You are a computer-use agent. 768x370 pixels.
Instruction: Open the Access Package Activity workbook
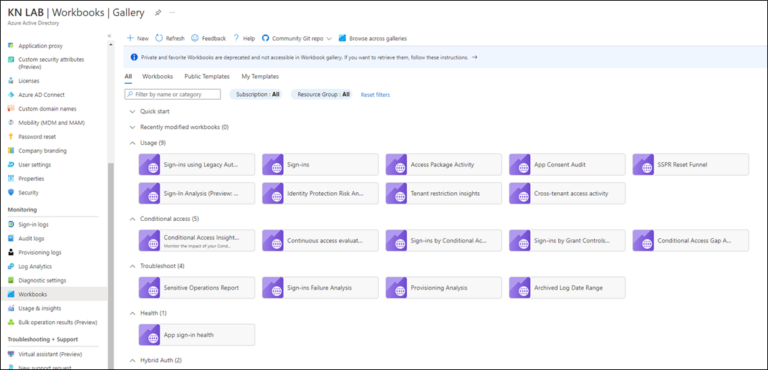[x=444, y=165]
